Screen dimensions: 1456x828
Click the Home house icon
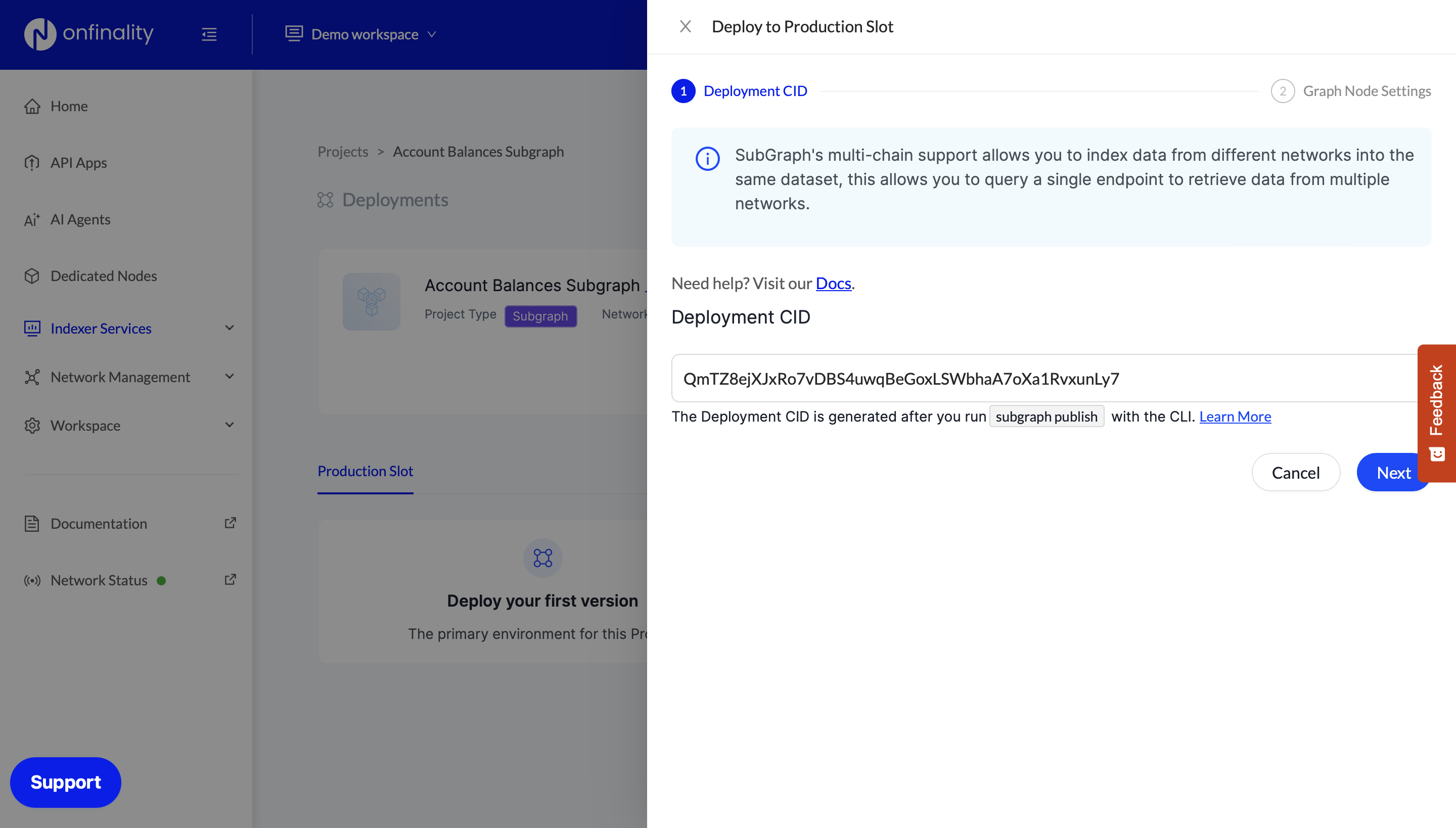pos(32,106)
